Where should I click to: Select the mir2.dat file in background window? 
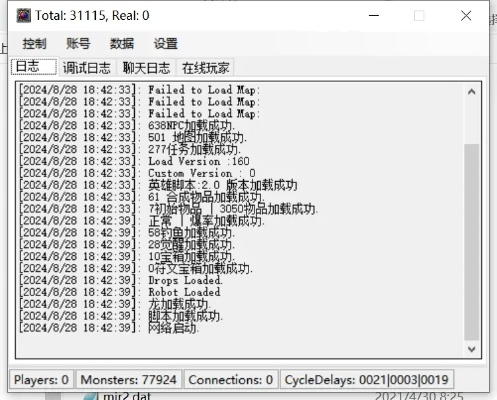click(127, 396)
